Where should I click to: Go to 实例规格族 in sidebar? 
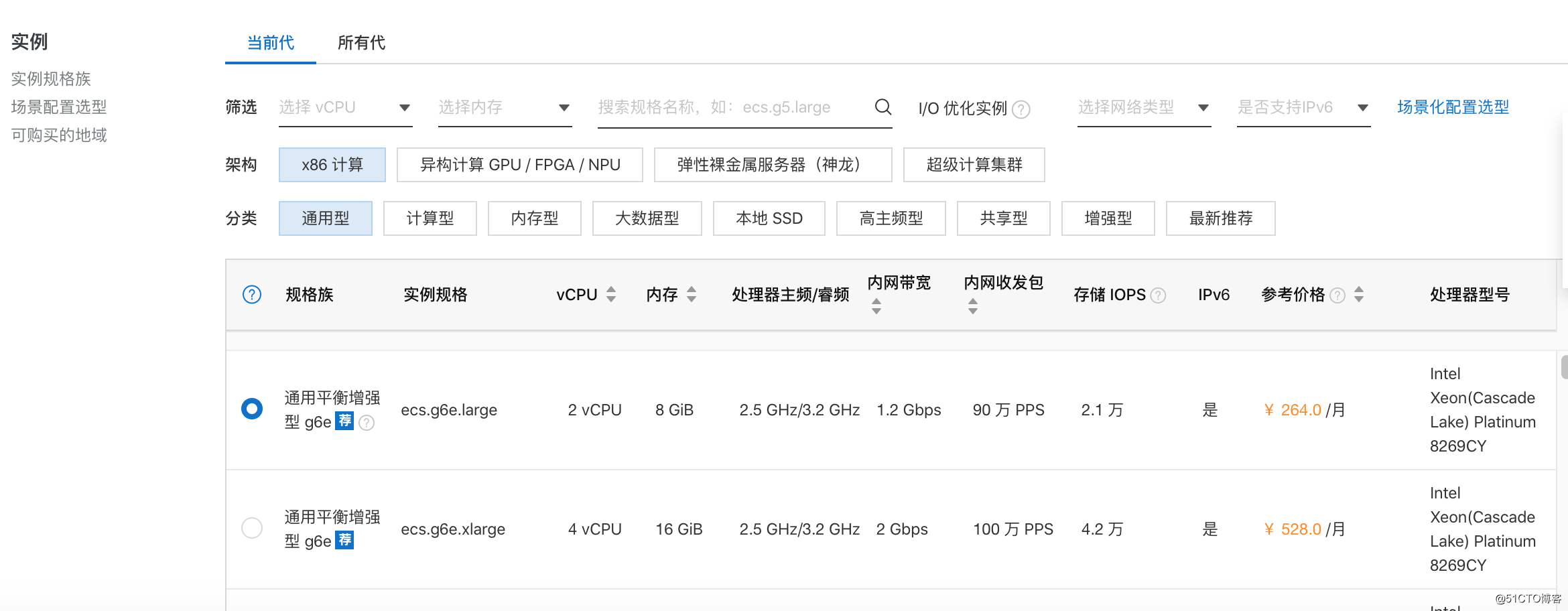(x=51, y=79)
